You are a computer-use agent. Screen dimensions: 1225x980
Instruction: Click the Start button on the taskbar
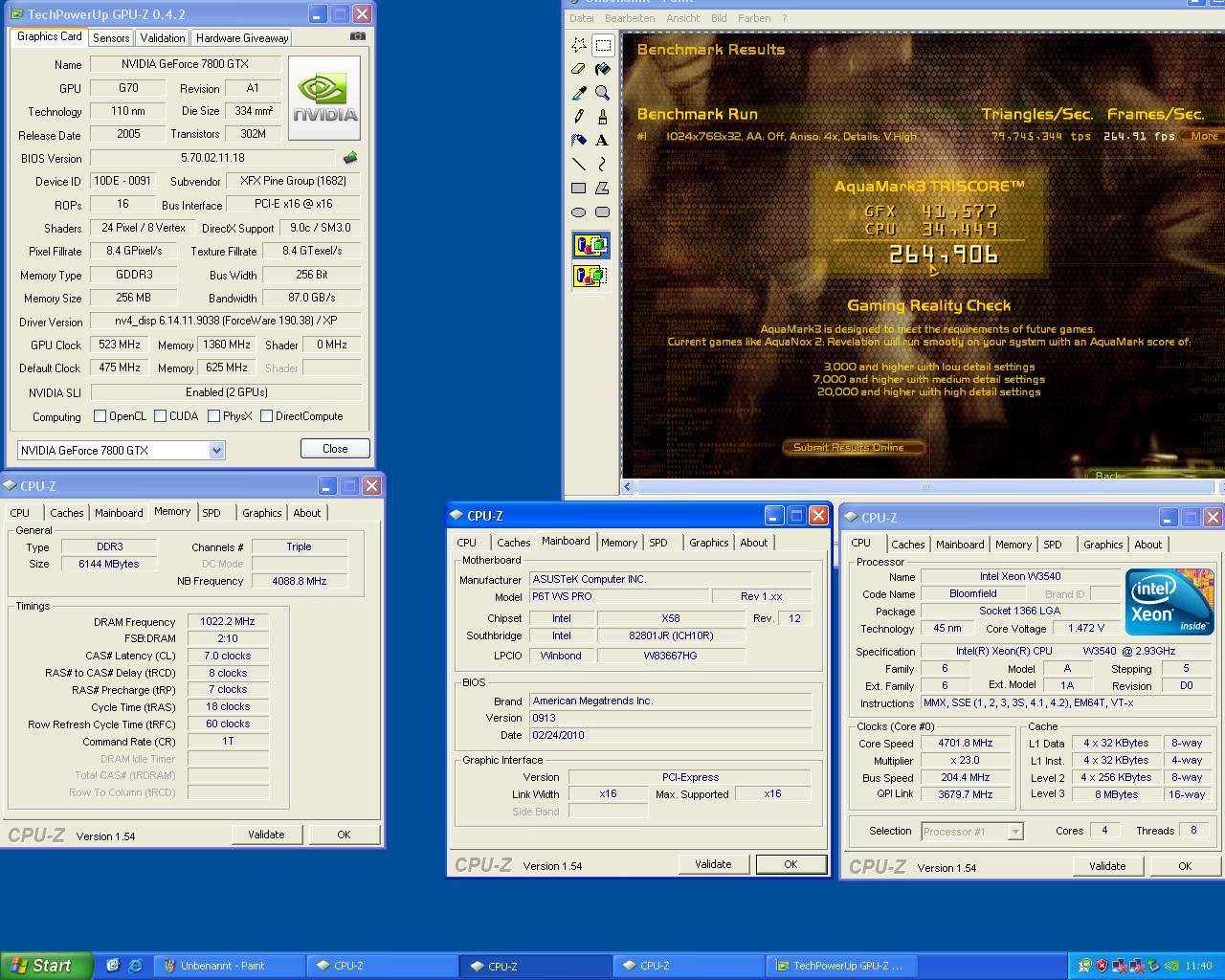tap(47, 966)
